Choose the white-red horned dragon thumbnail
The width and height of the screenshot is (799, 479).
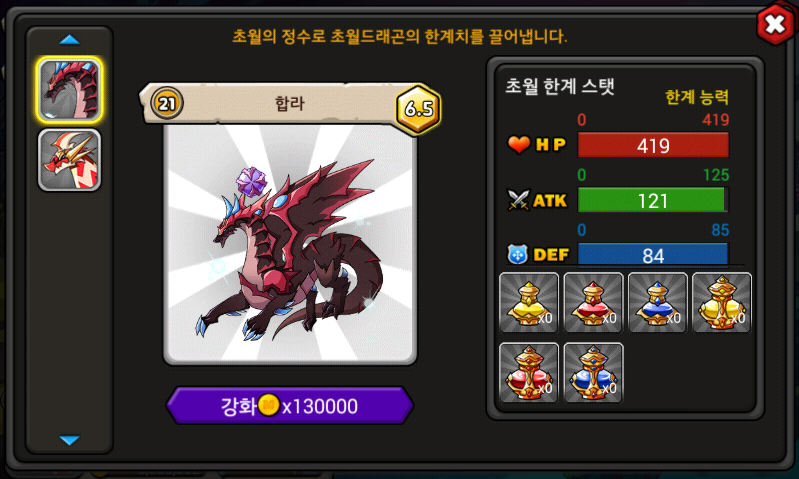coord(69,160)
